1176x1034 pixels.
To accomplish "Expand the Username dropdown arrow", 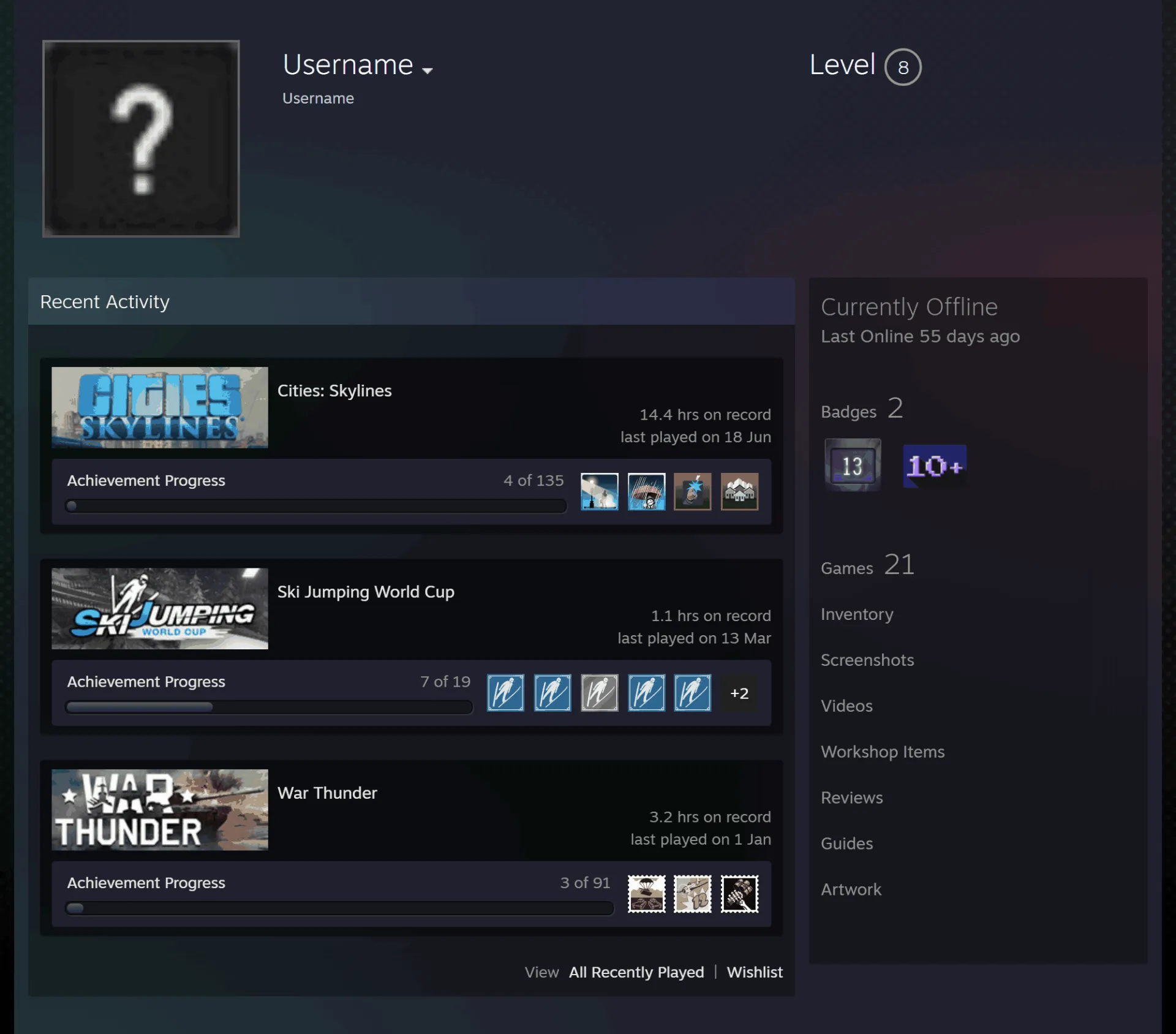I will [x=428, y=70].
